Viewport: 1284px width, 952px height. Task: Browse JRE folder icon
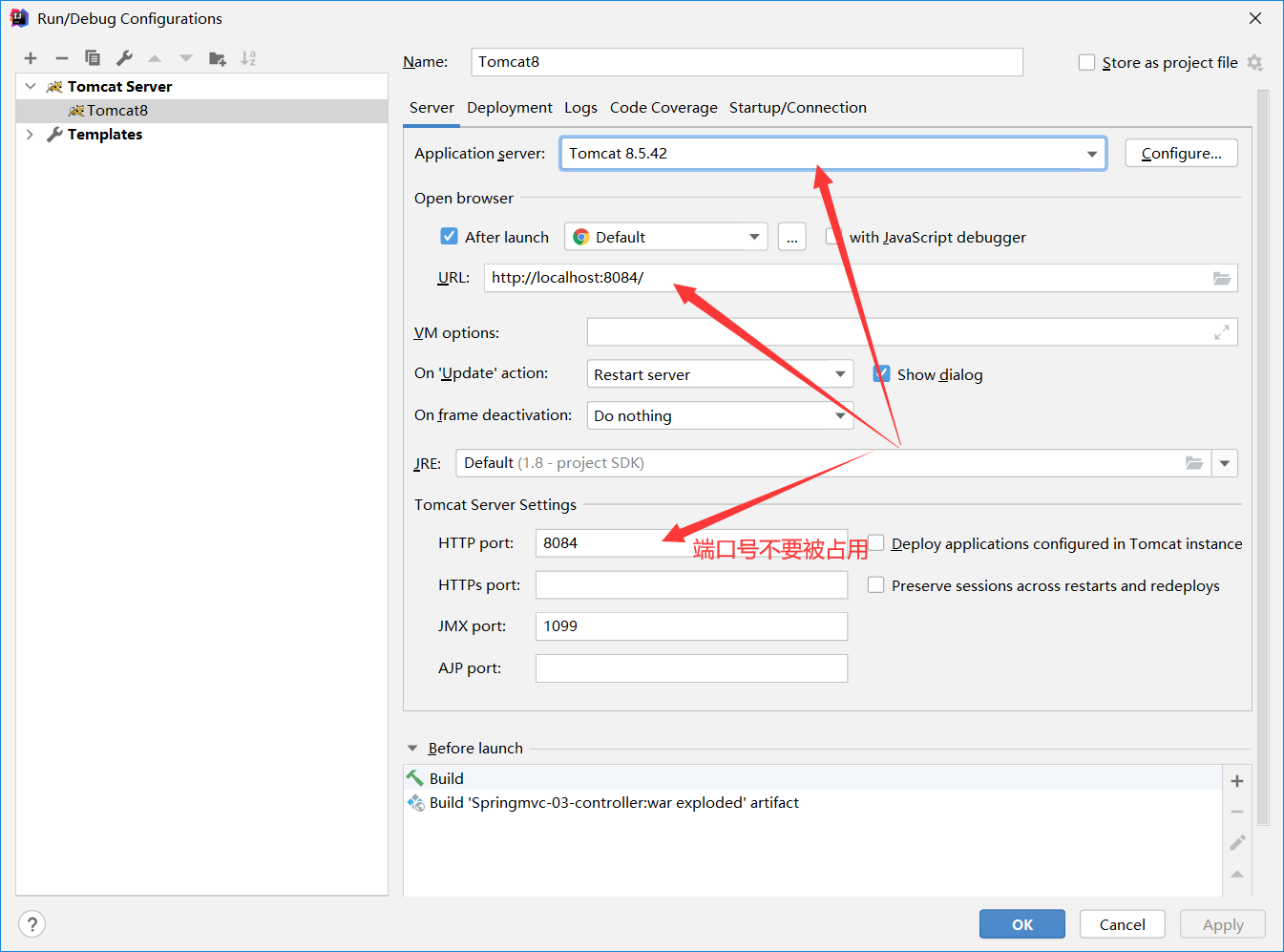[x=1193, y=463]
